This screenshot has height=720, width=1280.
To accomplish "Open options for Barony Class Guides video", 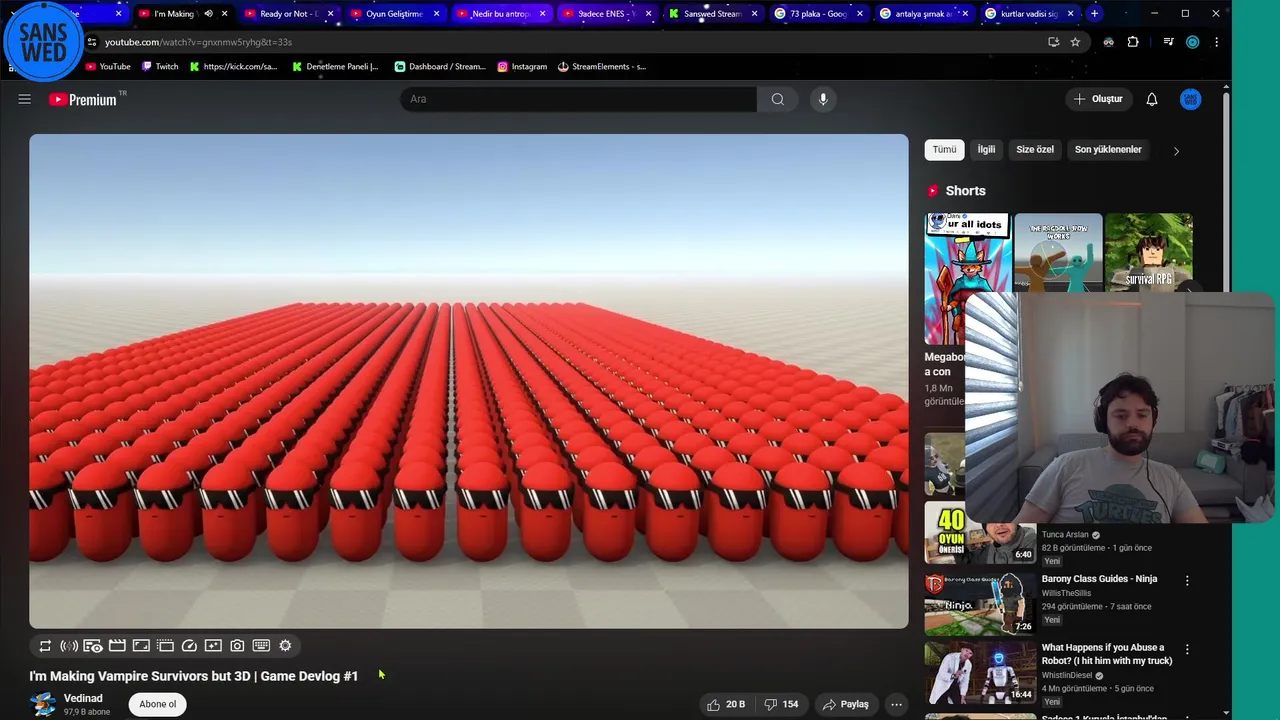I will tap(1187, 581).
